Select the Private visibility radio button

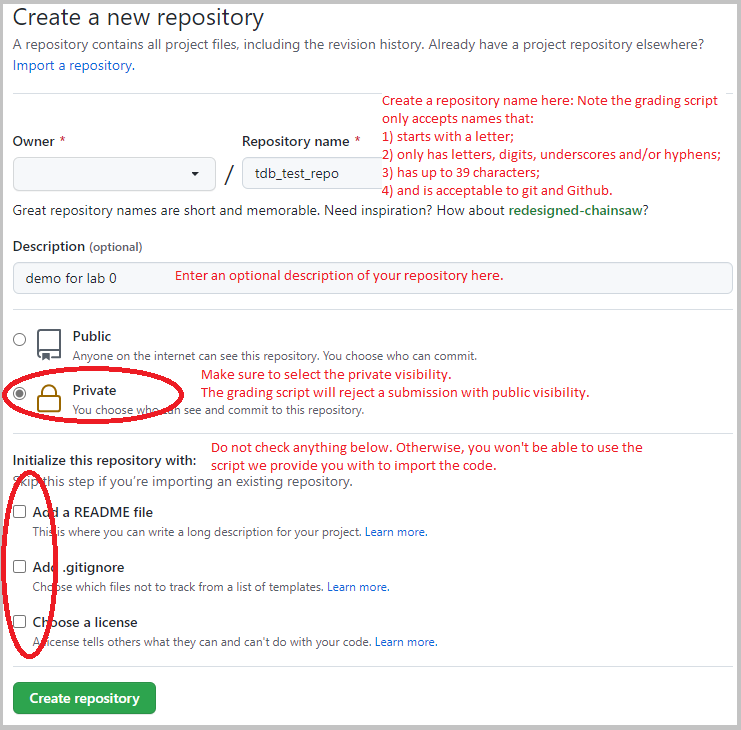pyautogui.click(x=20, y=394)
